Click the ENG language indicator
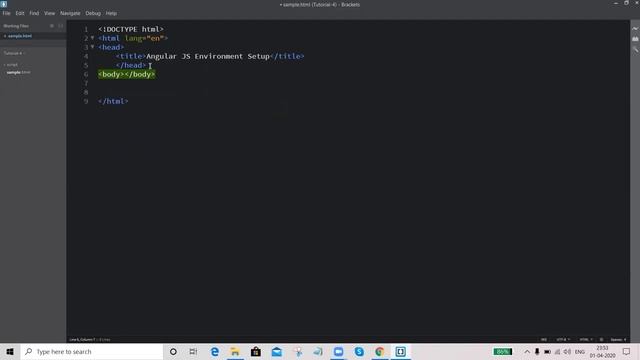Image resolution: width=640 pixels, height=360 pixels. pyautogui.click(x=580, y=351)
